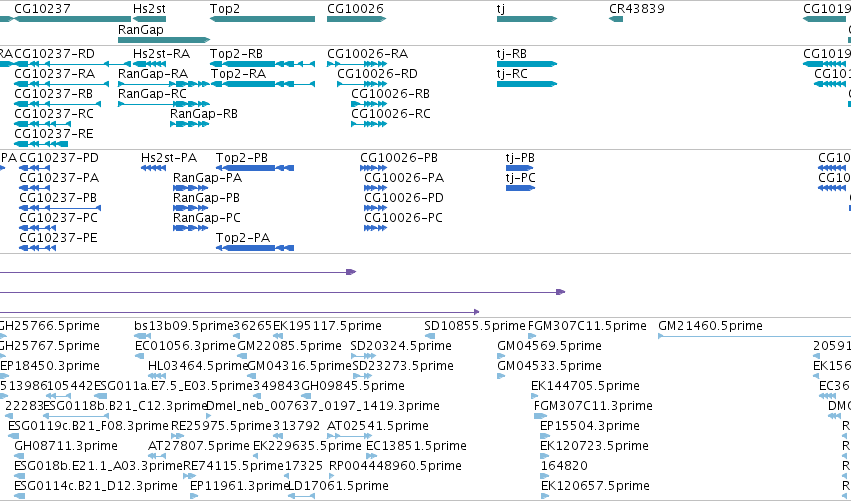The width and height of the screenshot is (851, 501).
Task: Select EST EK195117.5prime
Action: click(x=327, y=326)
